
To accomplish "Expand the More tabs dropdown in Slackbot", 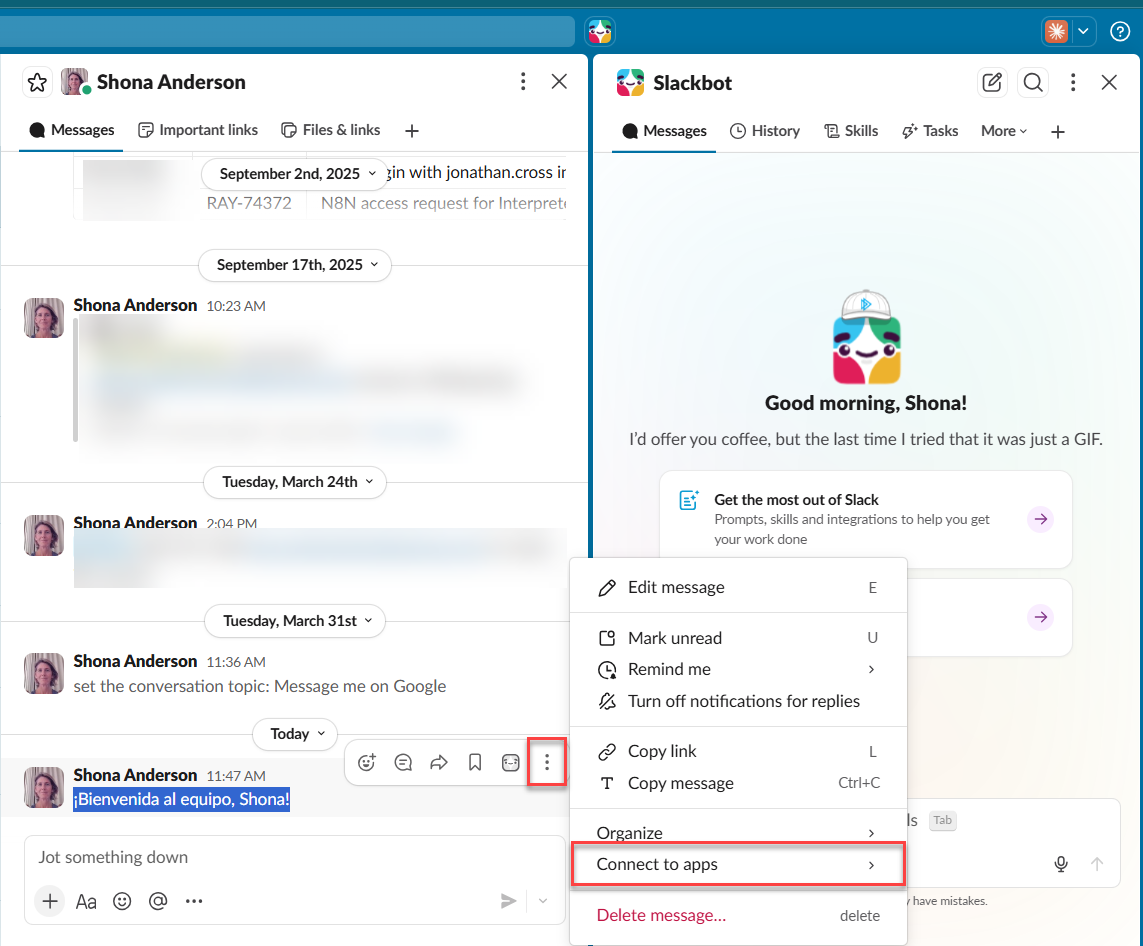I will pyautogui.click(x=1004, y=131).
